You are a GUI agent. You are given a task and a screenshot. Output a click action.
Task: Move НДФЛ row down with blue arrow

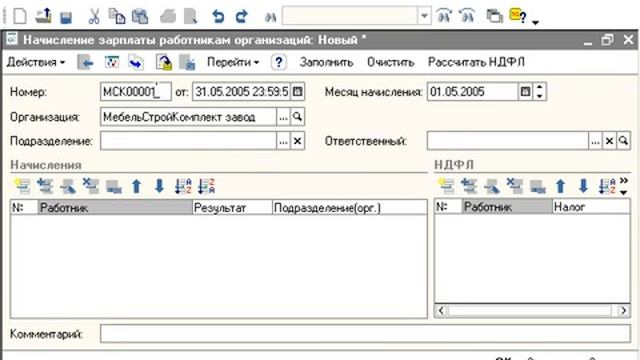[584, 186]
